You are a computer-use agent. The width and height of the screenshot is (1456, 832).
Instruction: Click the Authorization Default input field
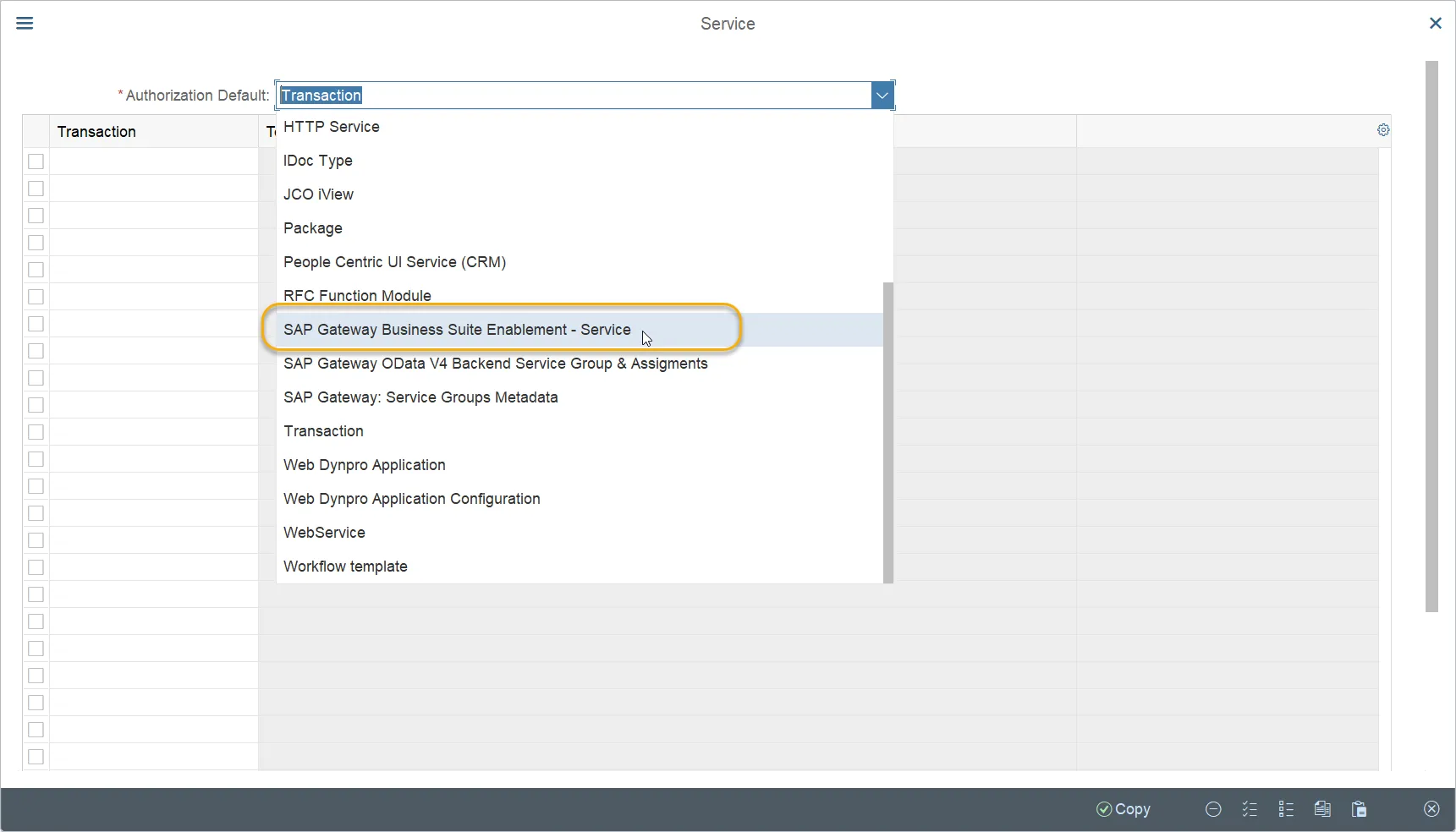click(x=574, y=96)
